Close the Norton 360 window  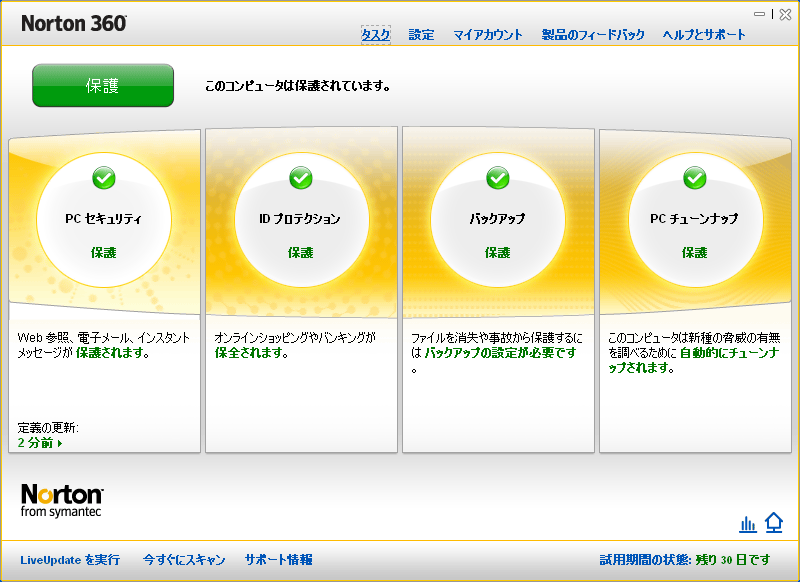point(786,14)
